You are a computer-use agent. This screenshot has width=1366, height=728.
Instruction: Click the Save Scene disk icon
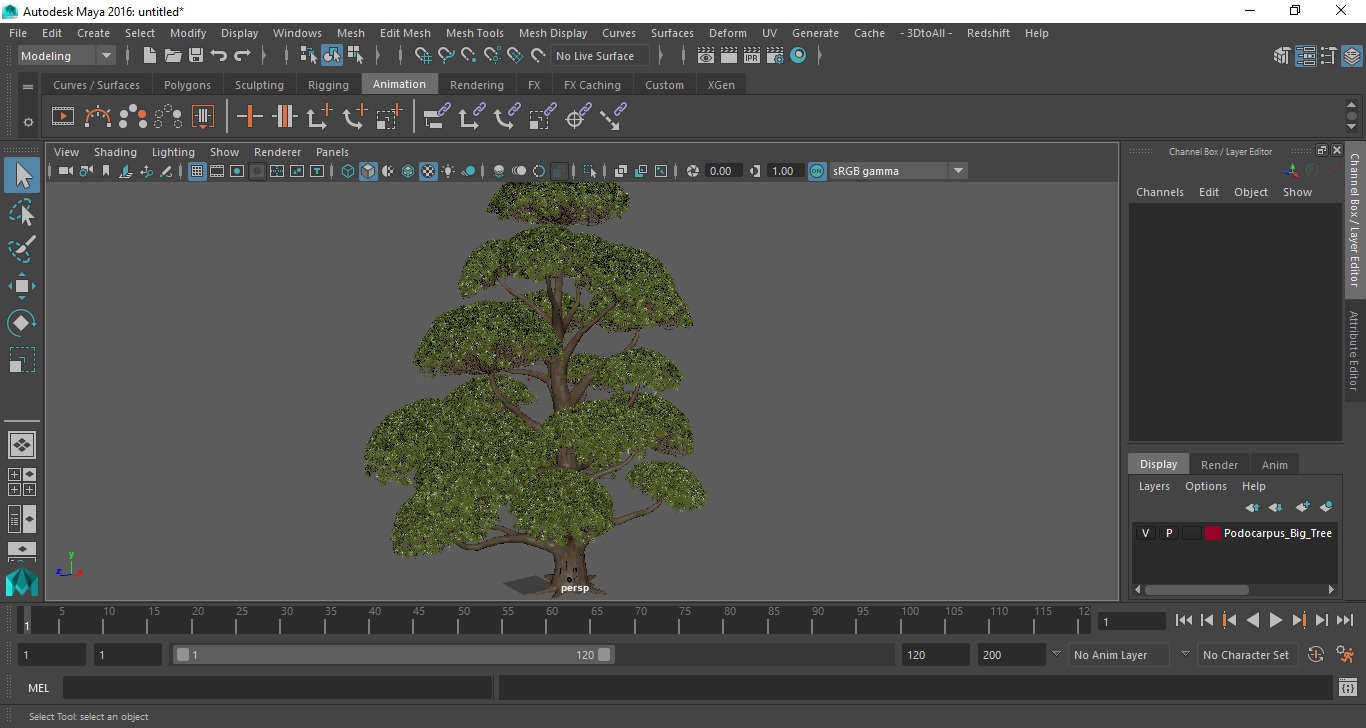[196, 56]
